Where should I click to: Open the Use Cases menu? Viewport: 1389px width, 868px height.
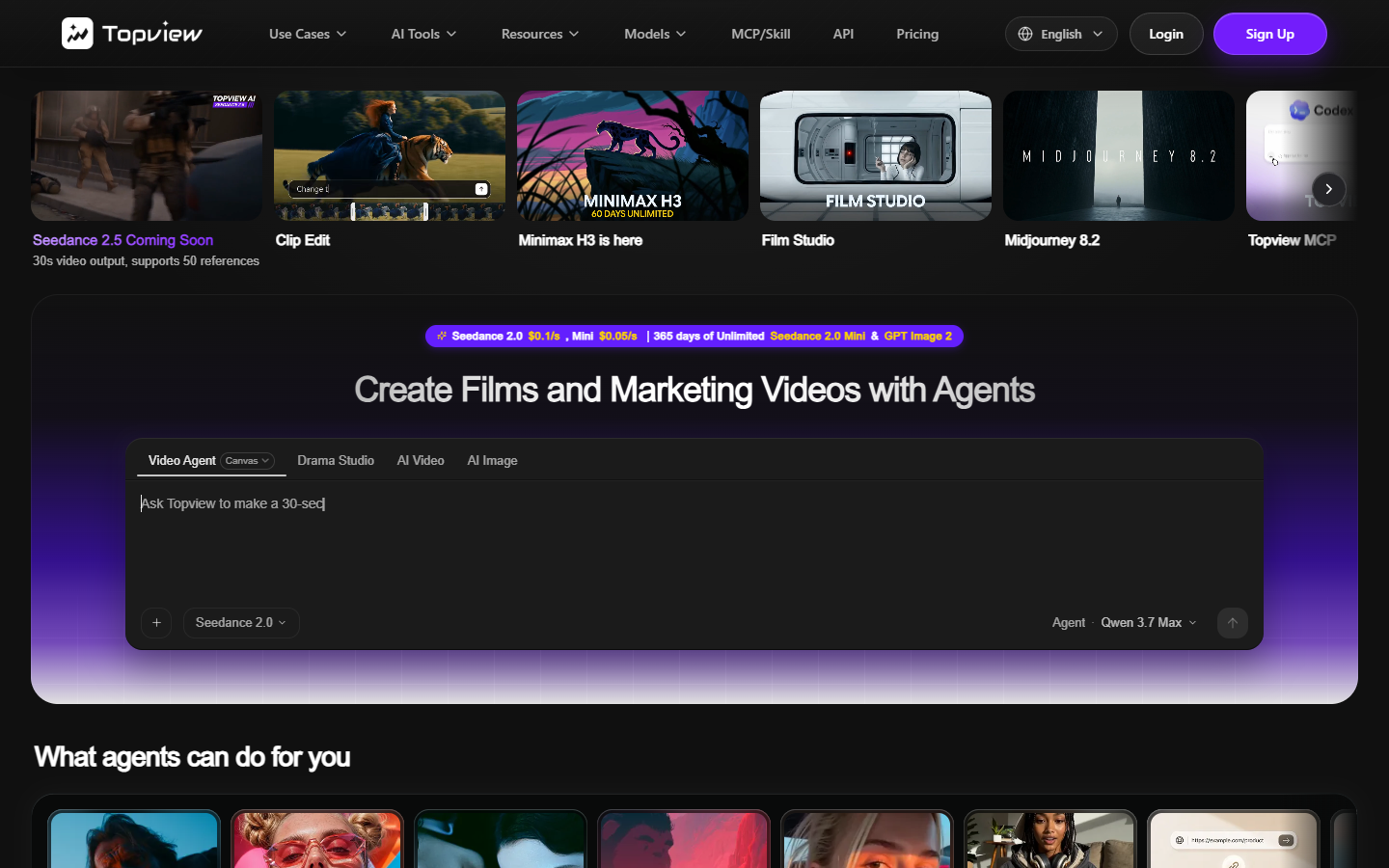tap(308, 34)
